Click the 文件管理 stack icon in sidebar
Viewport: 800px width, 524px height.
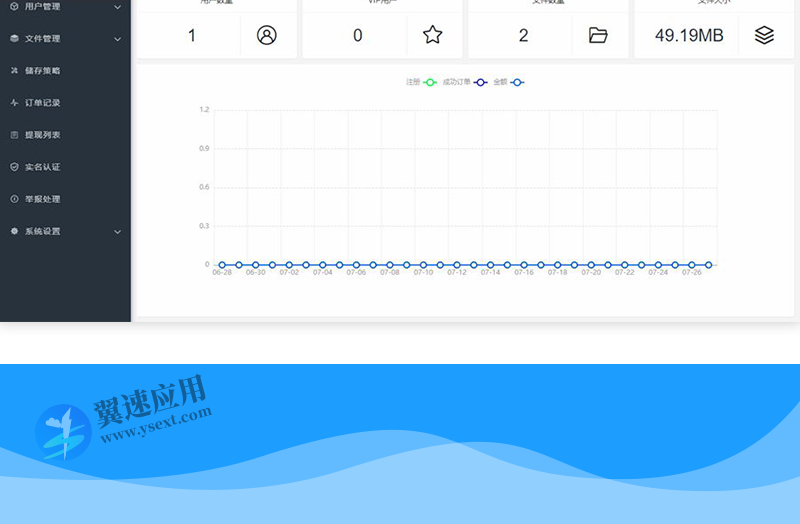(14, 38)
